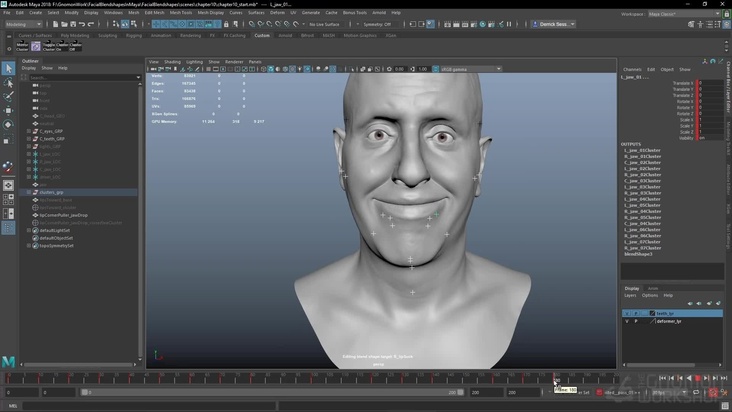Open the Outliner search filter dropdown arrow
This screenshot has height=412, width=732.
tap(138, 77)
